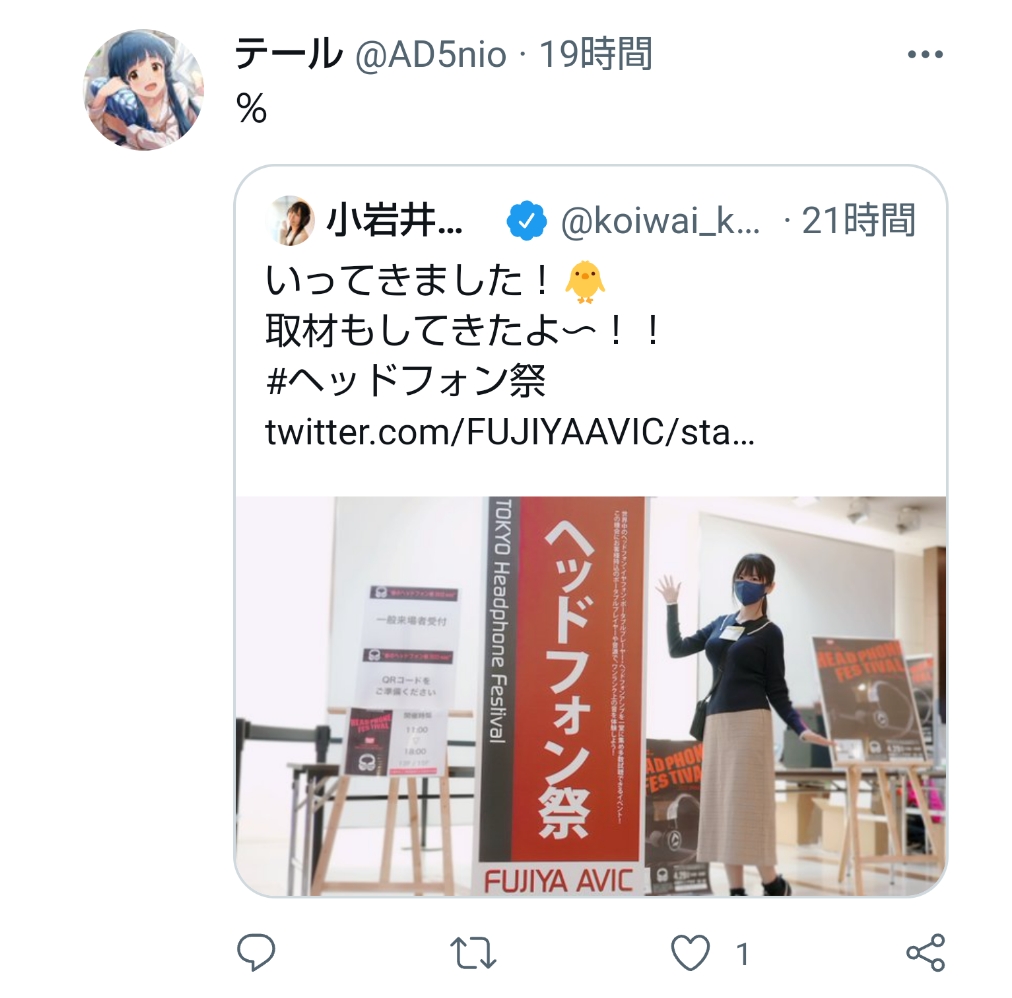Follow the twitter.com/FUJIYAAVIC link
Image resolution: width=1012 pixels, height=998 pixels.
510,432
